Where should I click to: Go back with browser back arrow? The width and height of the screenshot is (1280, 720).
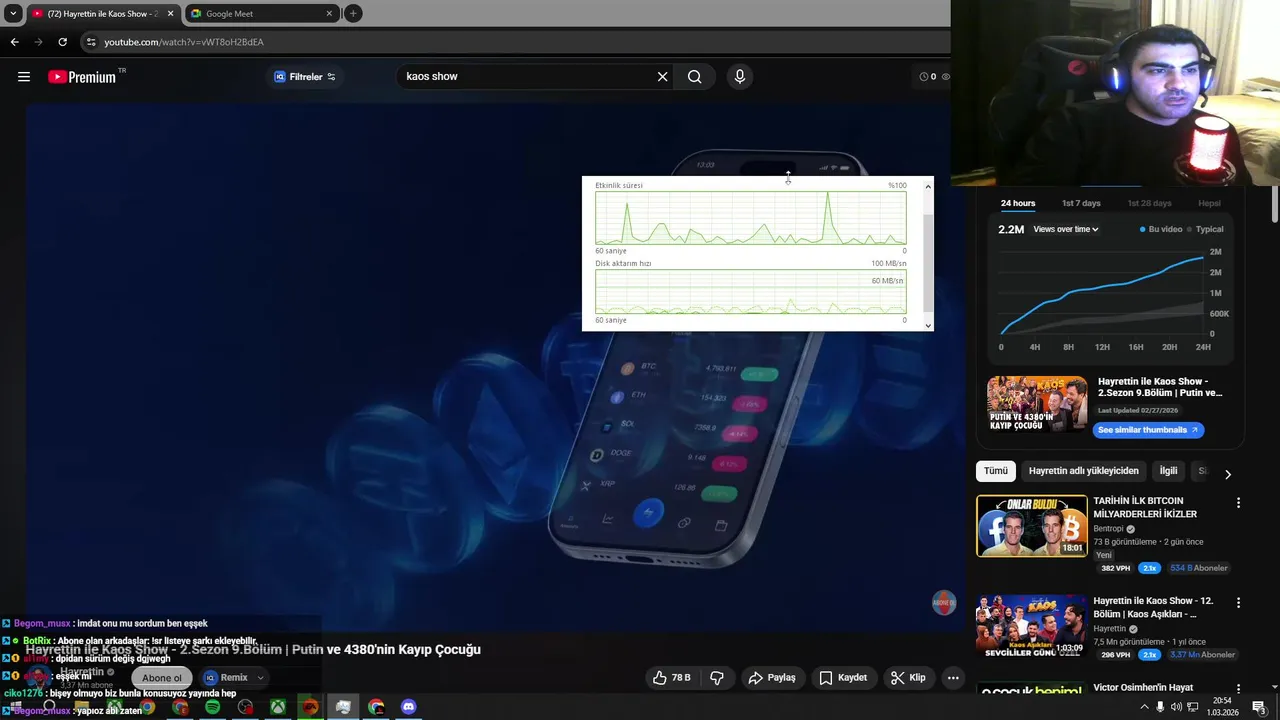[x=14, y=42]
